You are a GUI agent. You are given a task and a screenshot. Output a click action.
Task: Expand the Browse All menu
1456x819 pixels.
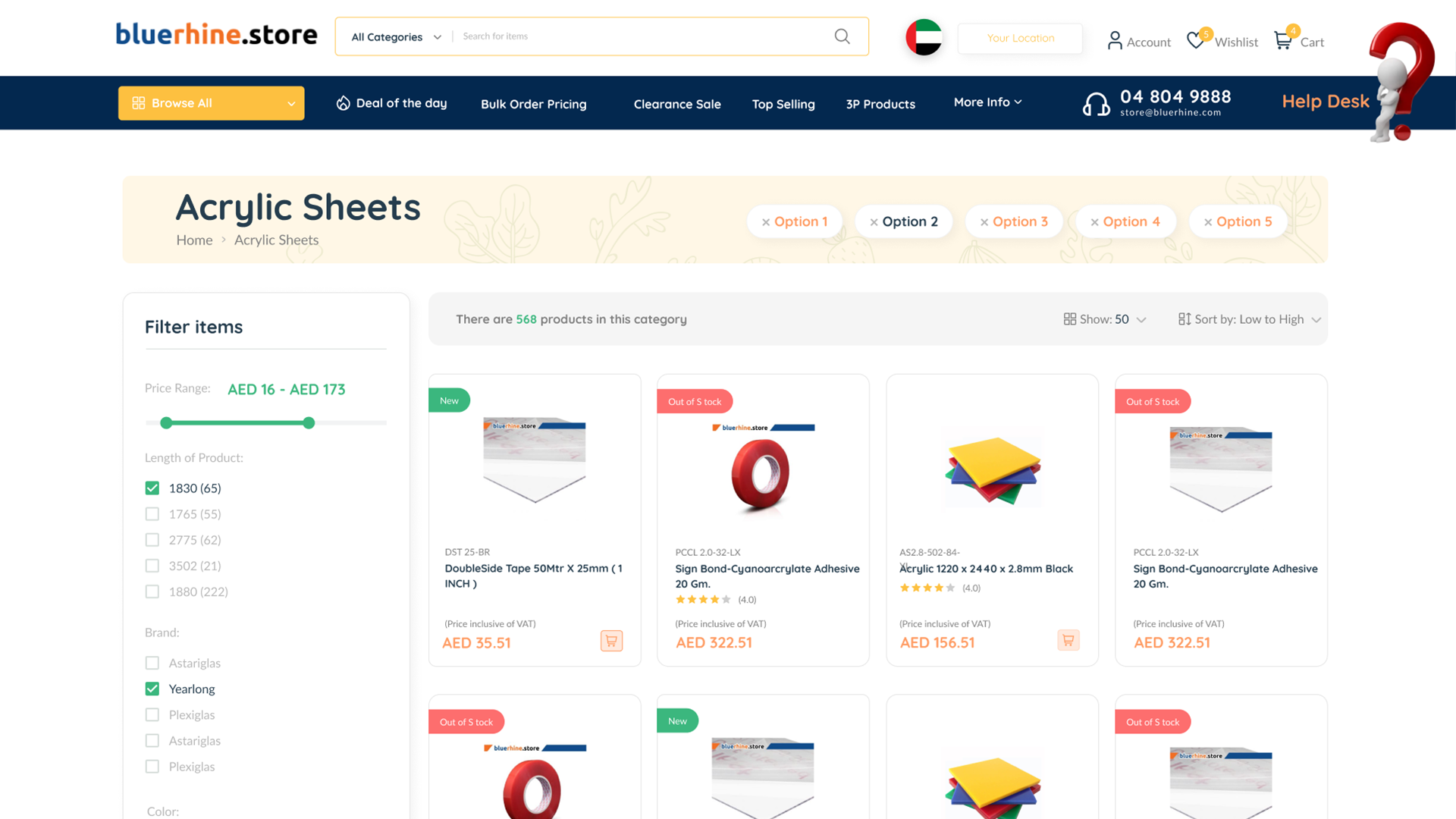211,103
